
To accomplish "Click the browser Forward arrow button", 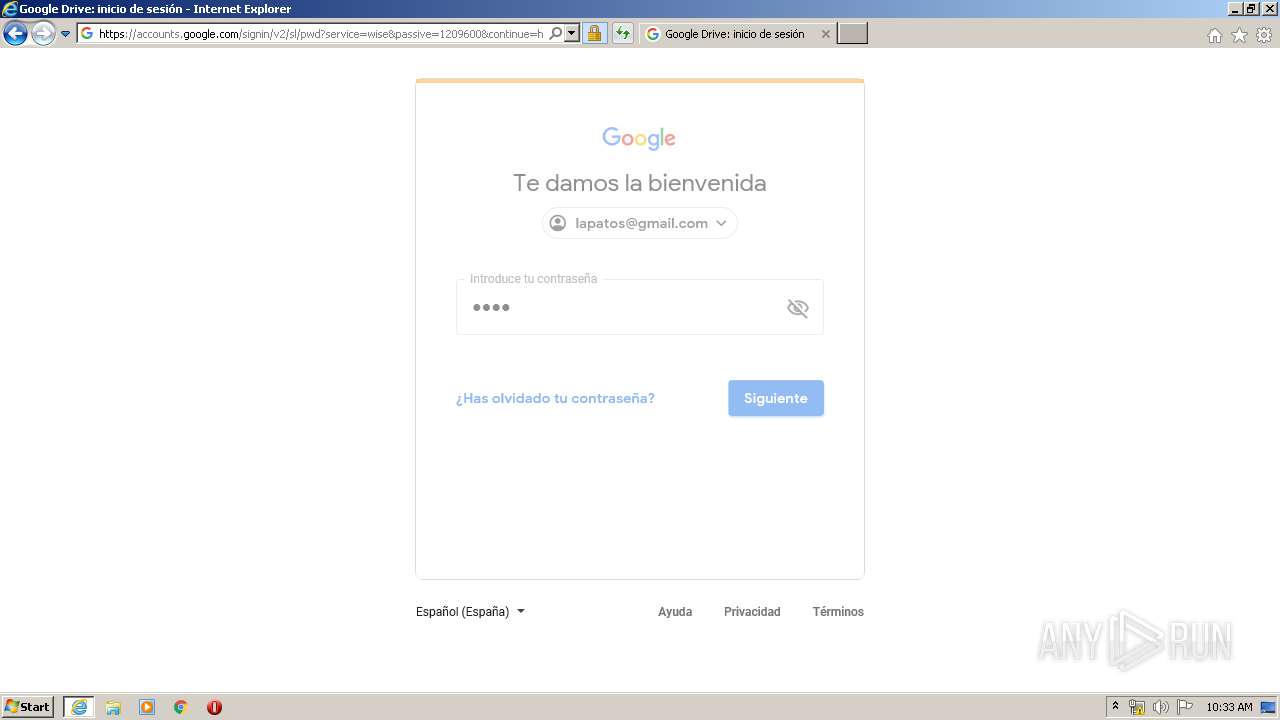I will 43,34.
